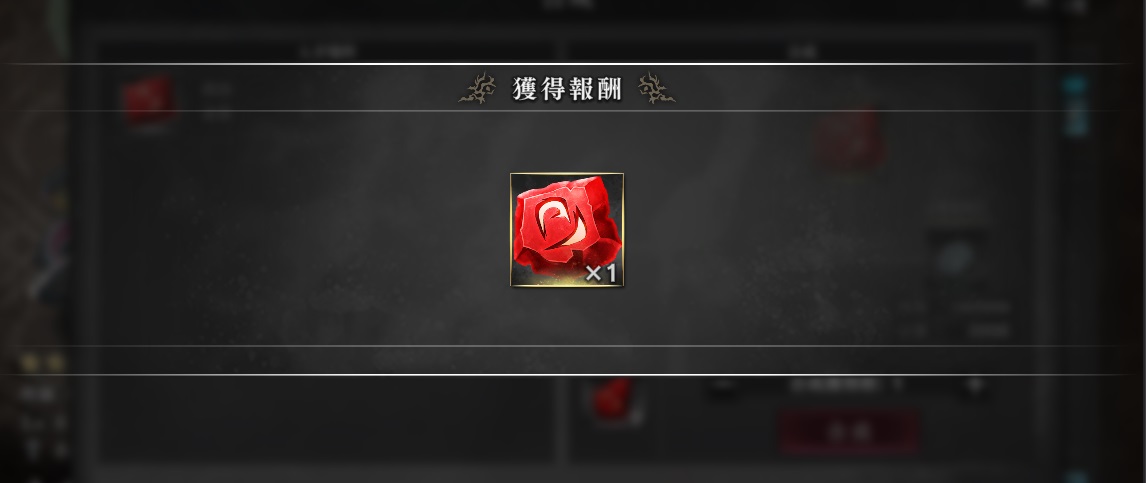1146x483 pixels.
Task: Increase quantity with blurred plus button
Action: pyautogui.click(x=975, y=386)
